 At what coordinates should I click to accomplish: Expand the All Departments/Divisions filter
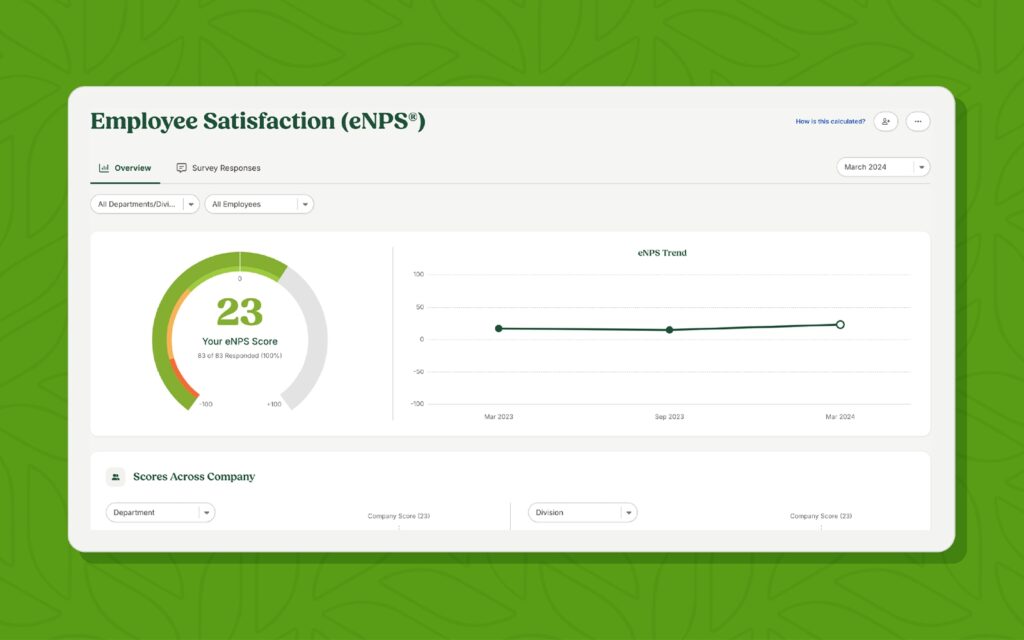tap(145, 204)
